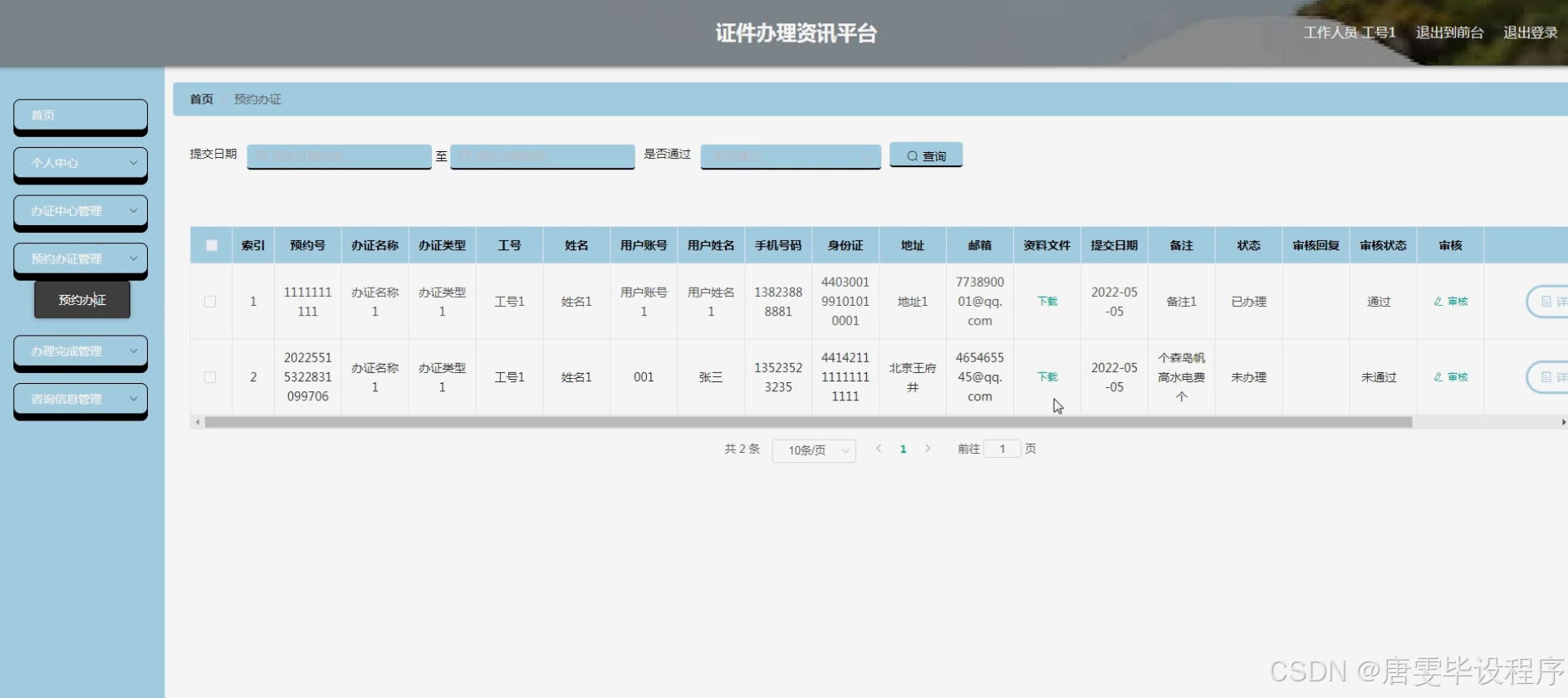This screenshot has width=1568, height=698.
Task: Select the 预约办证 submenu item
Action: tap(82, 300)
